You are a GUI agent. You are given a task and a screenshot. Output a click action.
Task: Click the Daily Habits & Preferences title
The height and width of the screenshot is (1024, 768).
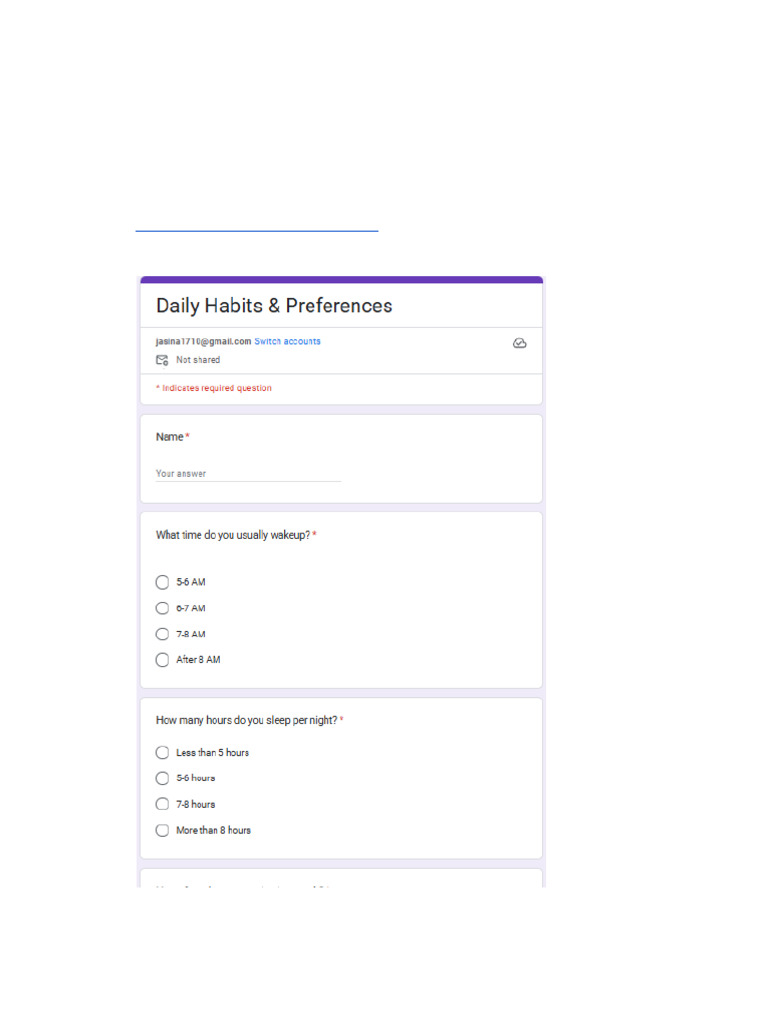pyautogui.click(x=274, y=306)
